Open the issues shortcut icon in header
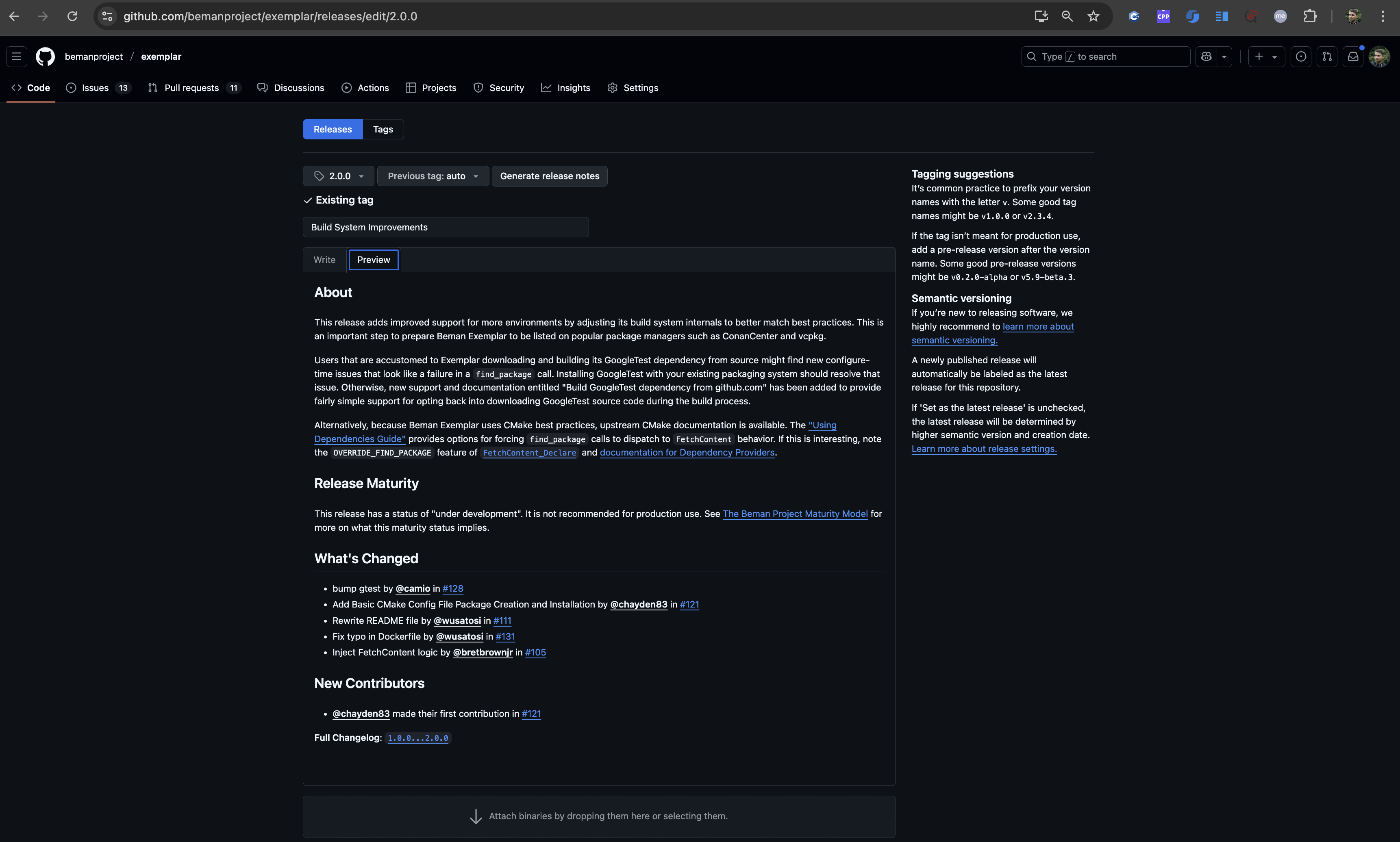Image resolution: width=1400 pixels, height=842 pixels. [1301, 57]
